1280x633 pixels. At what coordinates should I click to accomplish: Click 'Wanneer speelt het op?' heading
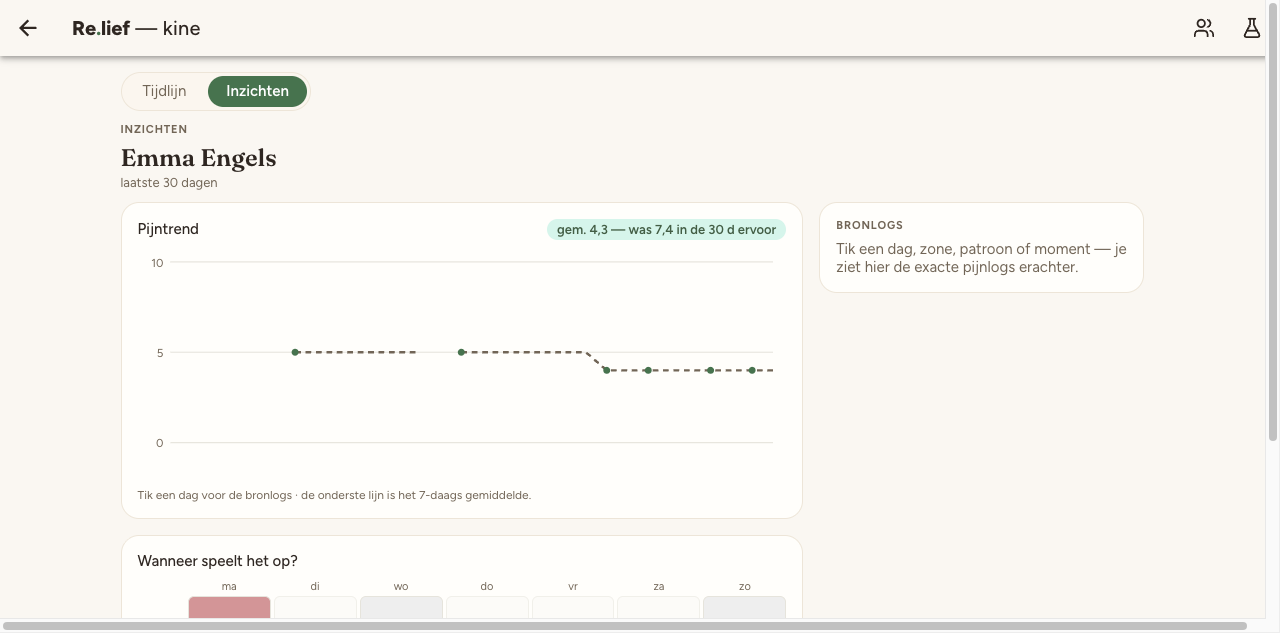click(x=217, y=561)
